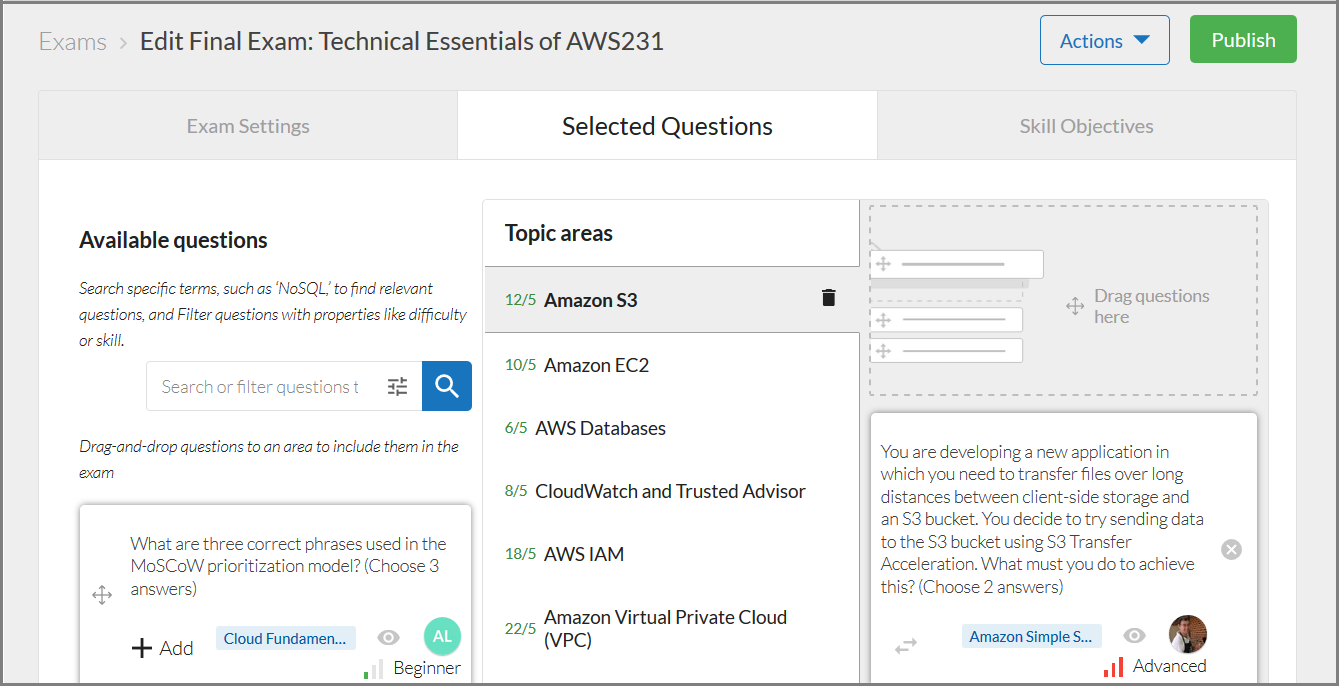Open the Actions dropdown menu
1339x687 pixels.
(x=1105, y=41)
